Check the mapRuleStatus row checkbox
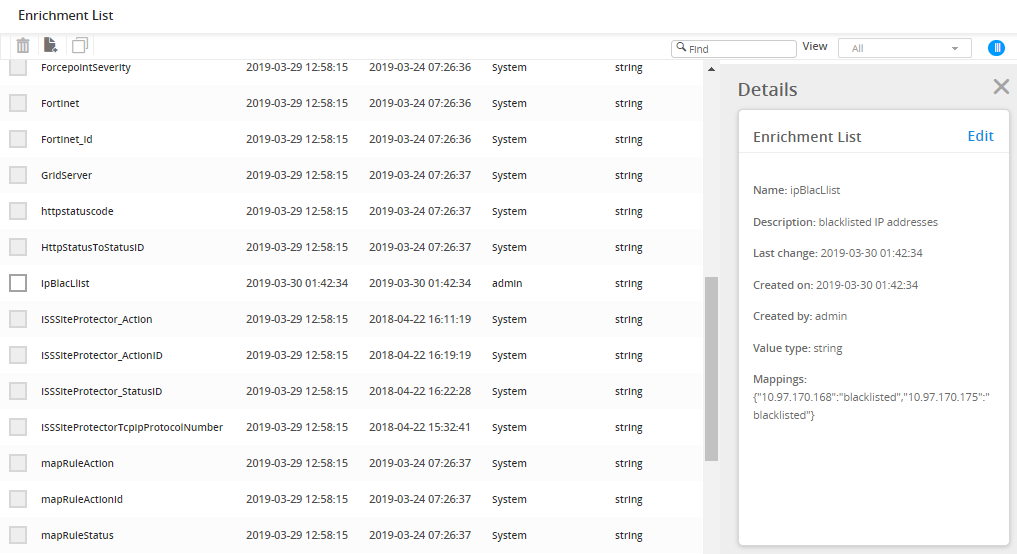 pos(18,535)
